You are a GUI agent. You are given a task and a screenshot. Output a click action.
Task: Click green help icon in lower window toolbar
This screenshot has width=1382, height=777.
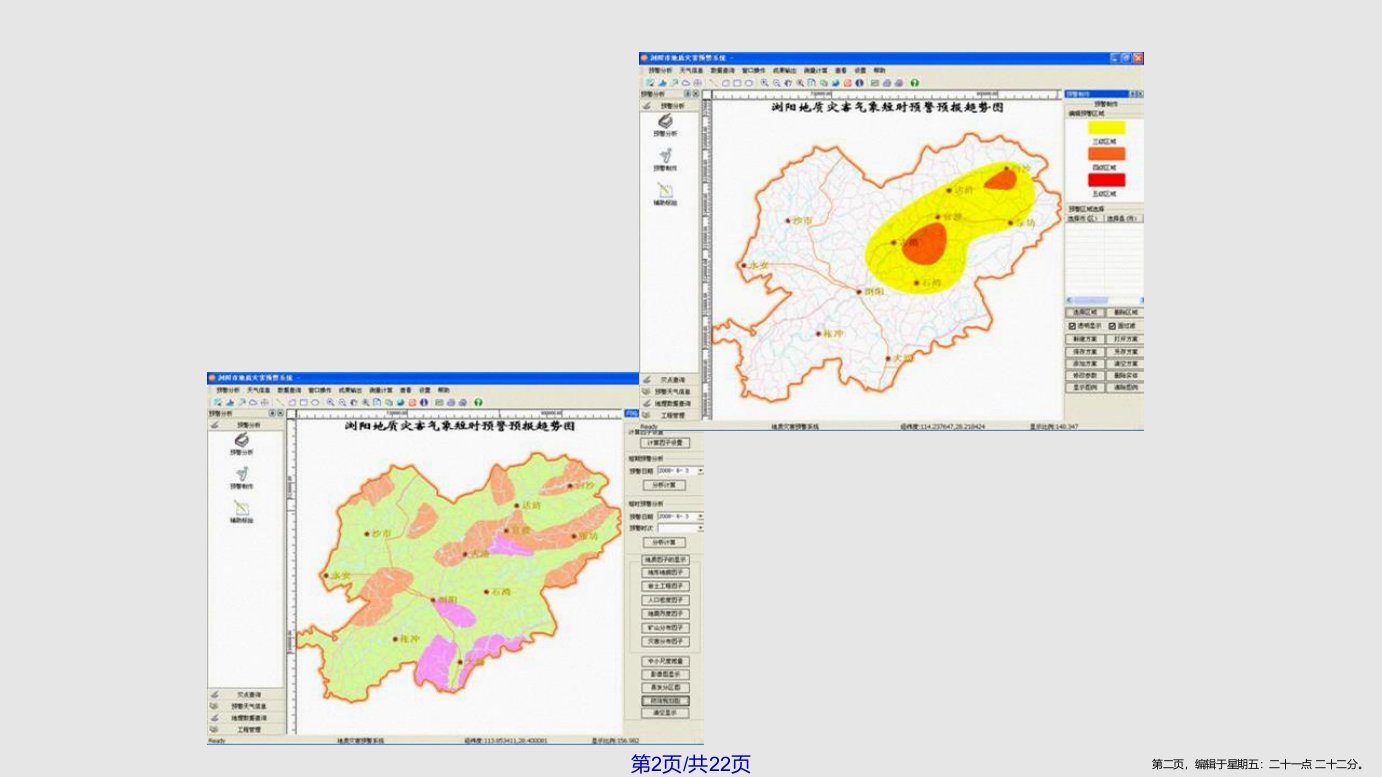pos(478,402)
